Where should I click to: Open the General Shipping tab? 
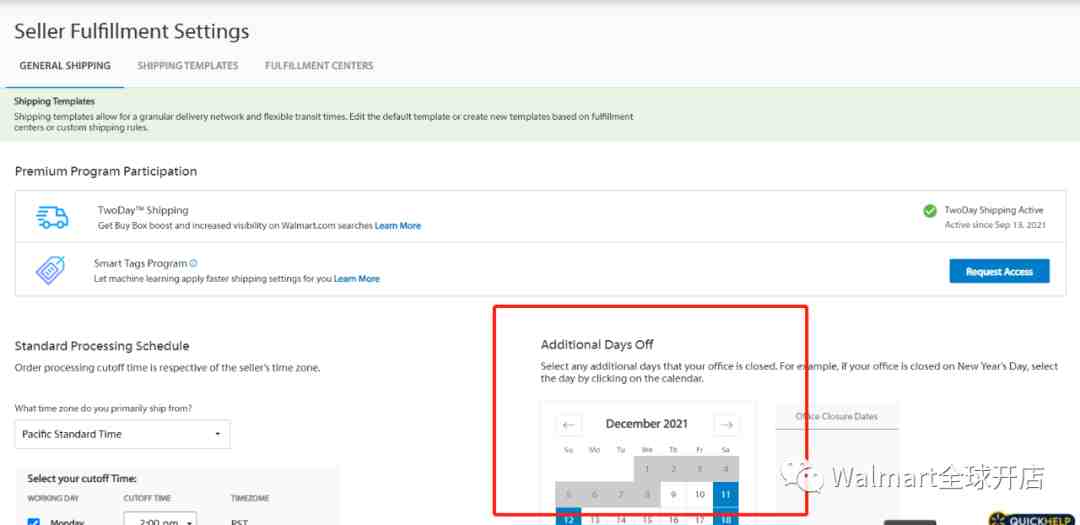[x=65, y=66]
